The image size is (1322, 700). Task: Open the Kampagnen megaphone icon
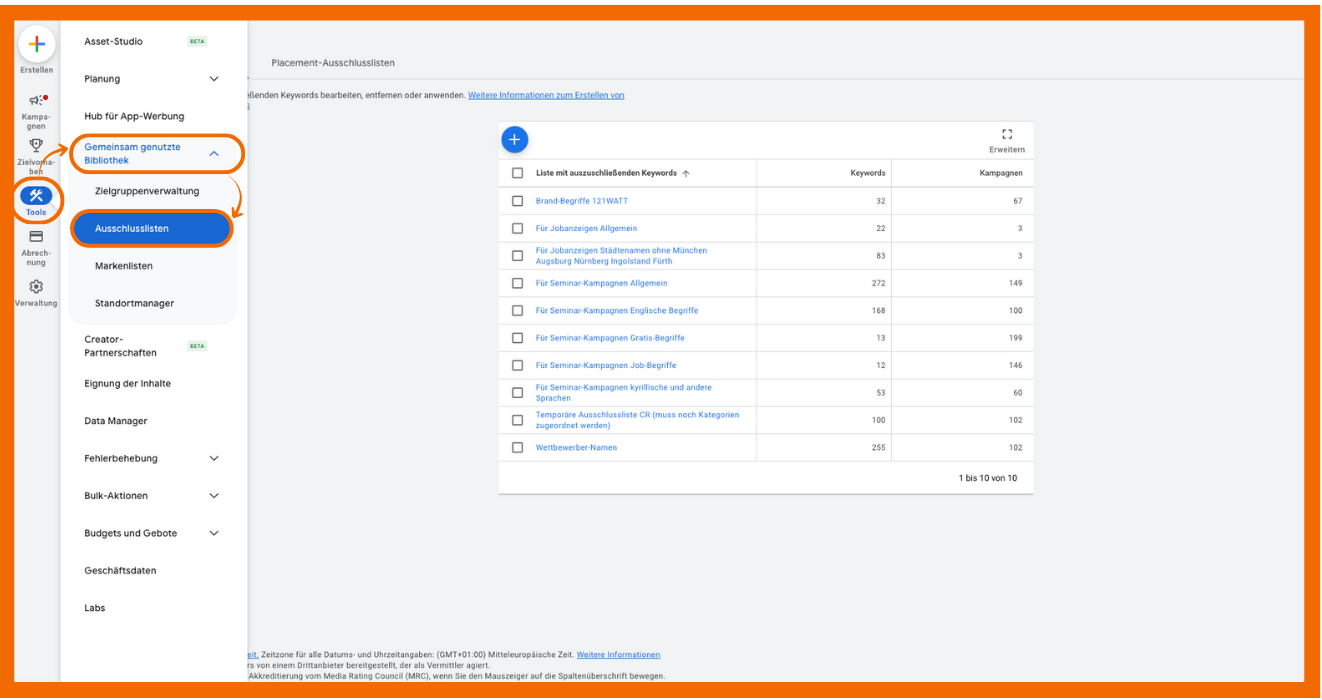tap(36, 100)
